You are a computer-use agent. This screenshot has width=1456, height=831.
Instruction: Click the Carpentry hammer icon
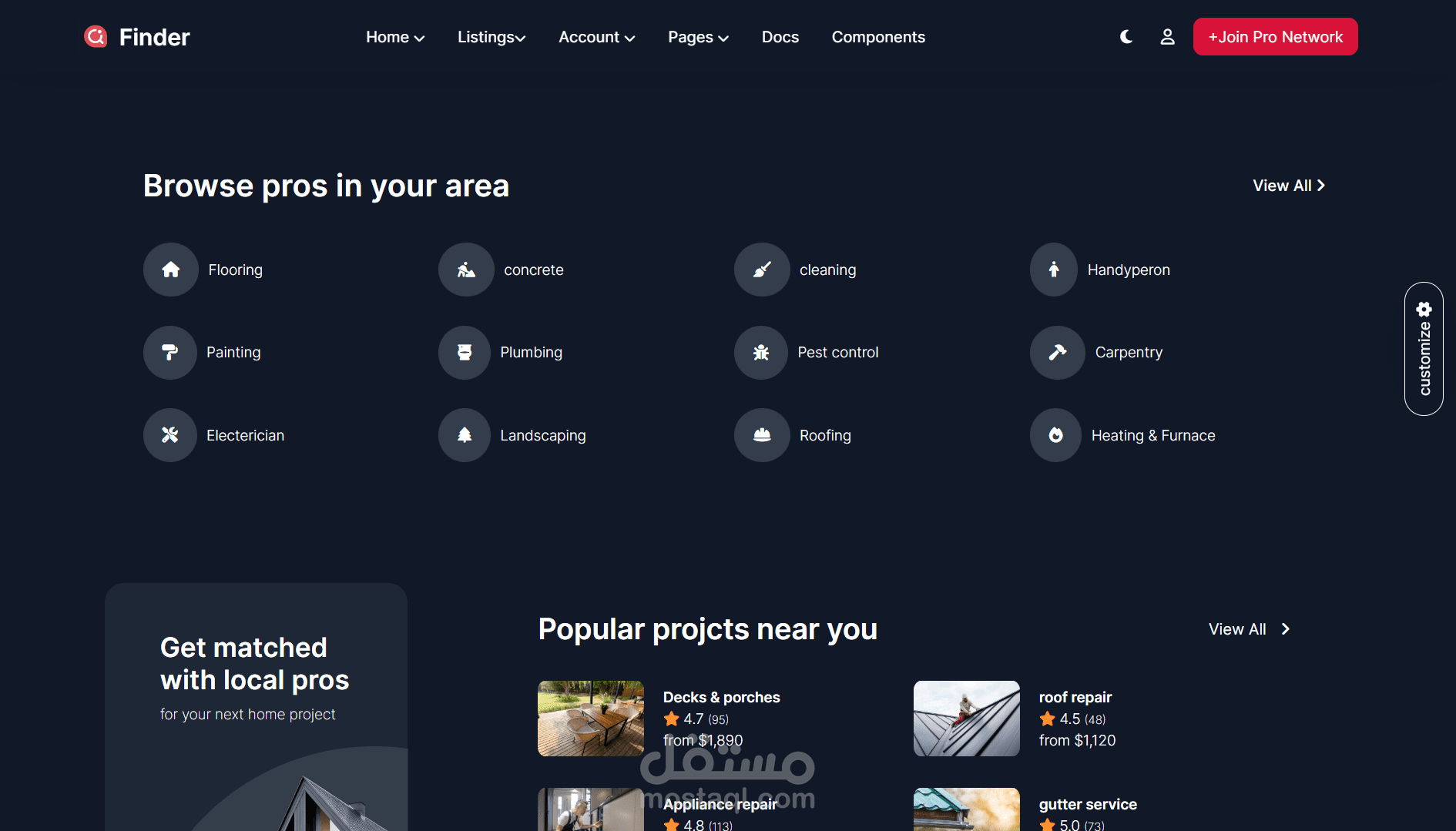coord(1058,352)
